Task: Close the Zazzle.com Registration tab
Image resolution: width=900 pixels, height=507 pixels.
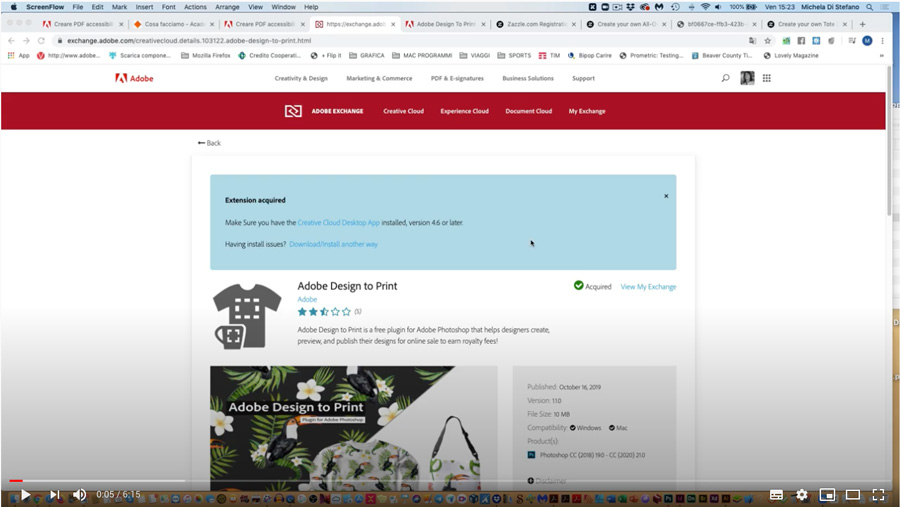Action: click(573, 24)
